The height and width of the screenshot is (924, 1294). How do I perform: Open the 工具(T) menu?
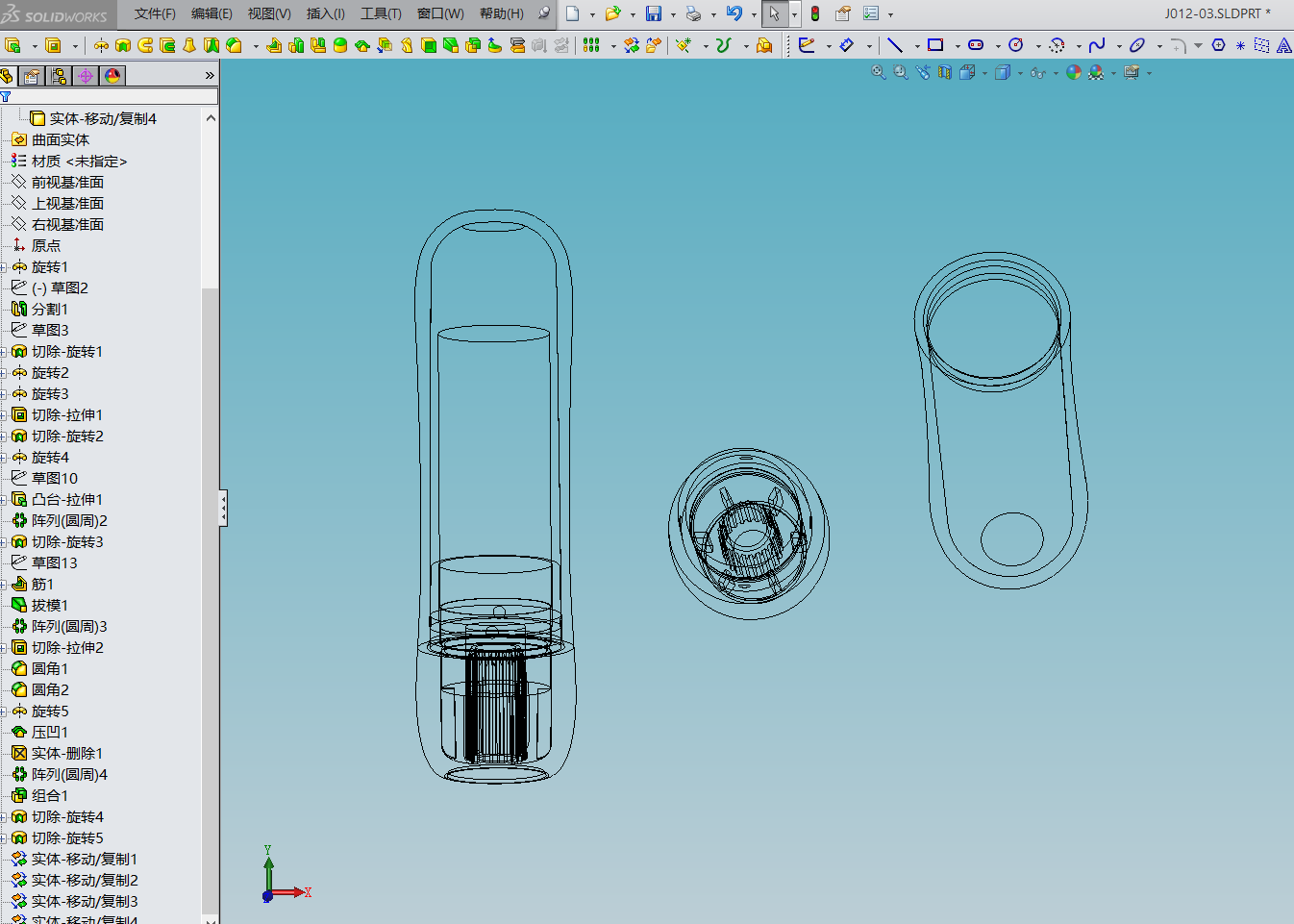click(x=381, y=13)
